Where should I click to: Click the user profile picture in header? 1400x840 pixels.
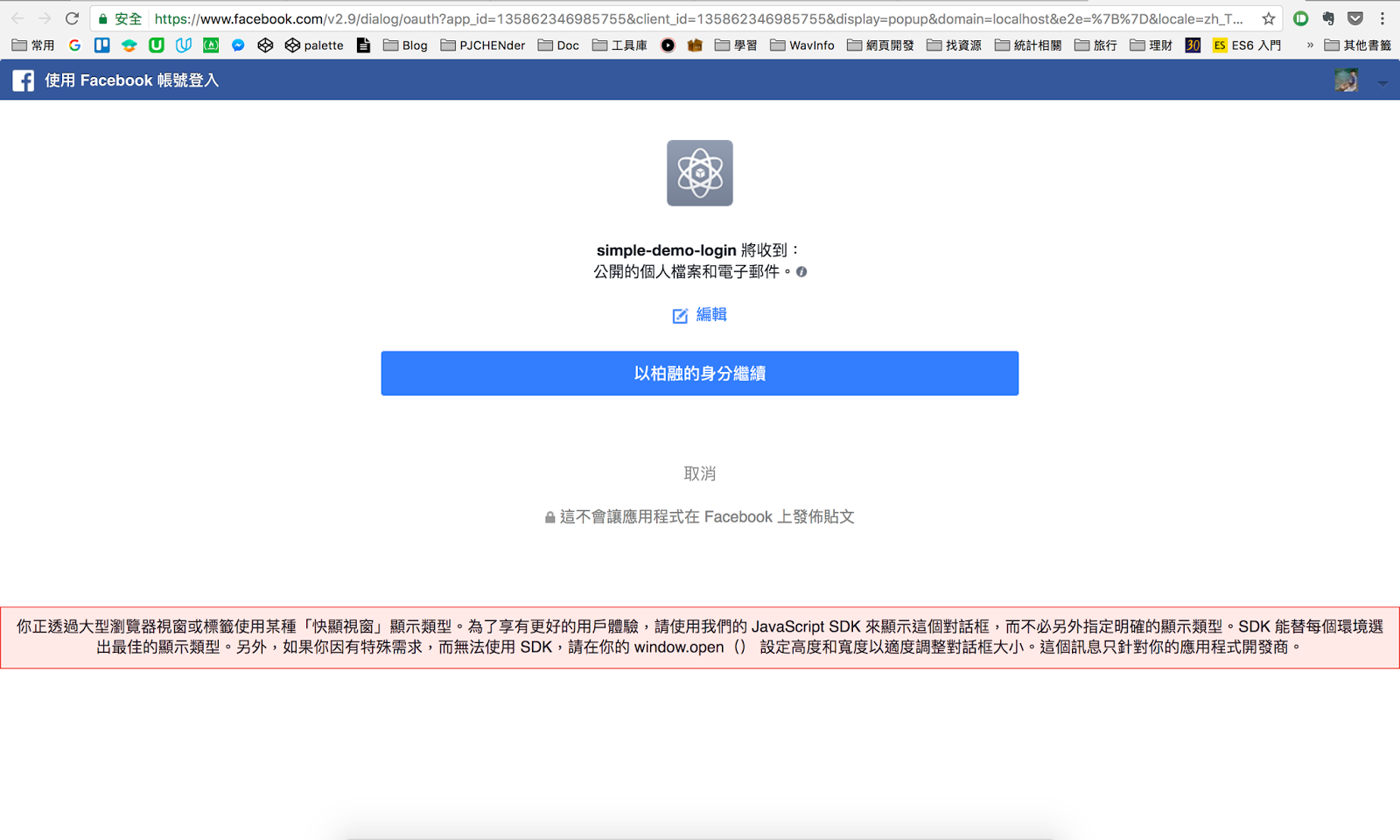[1346, 80]
